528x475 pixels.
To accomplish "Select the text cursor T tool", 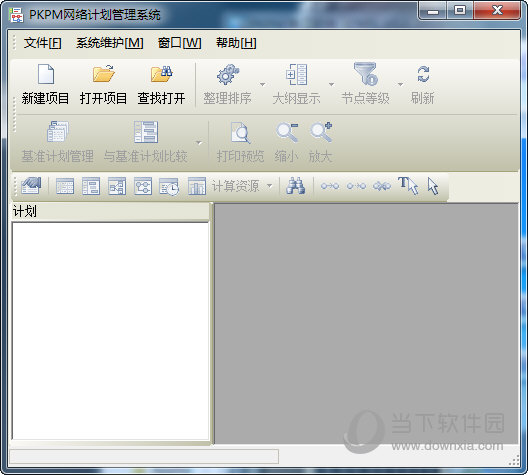I will click(408, 186).
